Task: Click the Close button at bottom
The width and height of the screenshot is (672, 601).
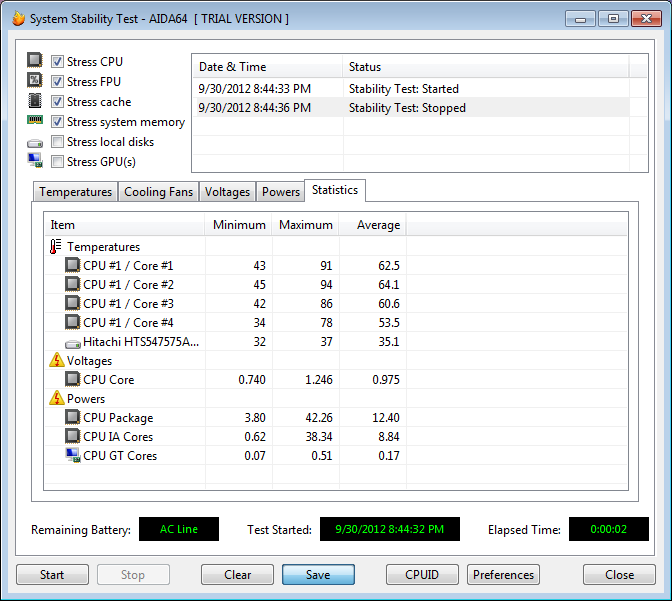Action: [x=619, y=574]
